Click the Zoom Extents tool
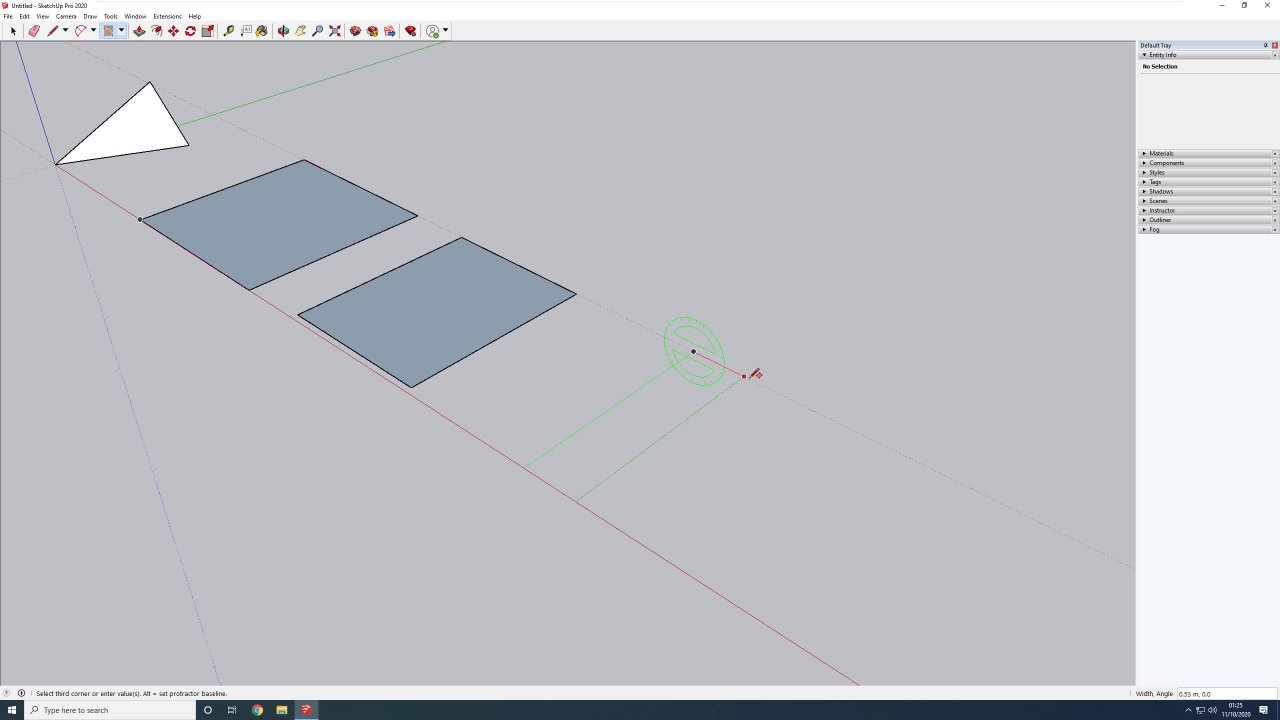1280x720 pixels. click(x=335, y=31)
